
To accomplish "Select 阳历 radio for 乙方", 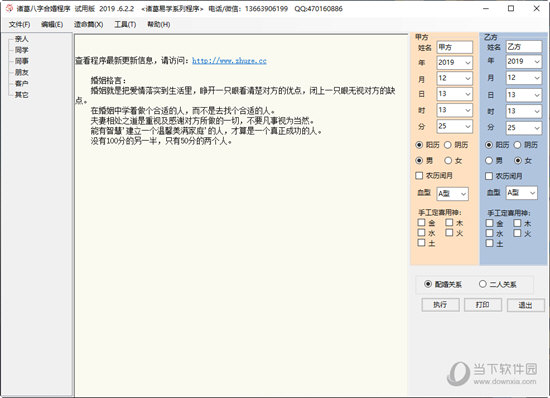I will point(489,145).
